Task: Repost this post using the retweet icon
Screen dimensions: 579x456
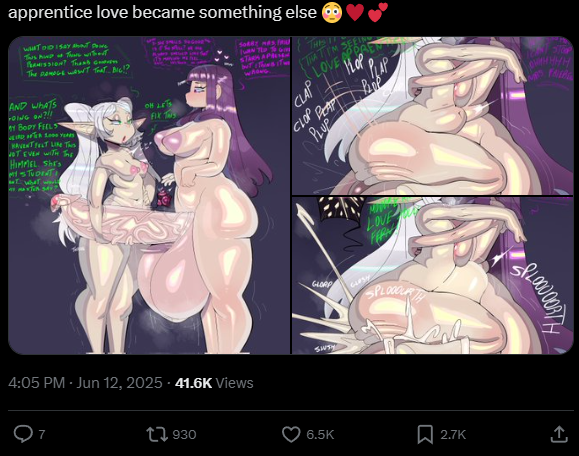Action: [x=157, y=434]
